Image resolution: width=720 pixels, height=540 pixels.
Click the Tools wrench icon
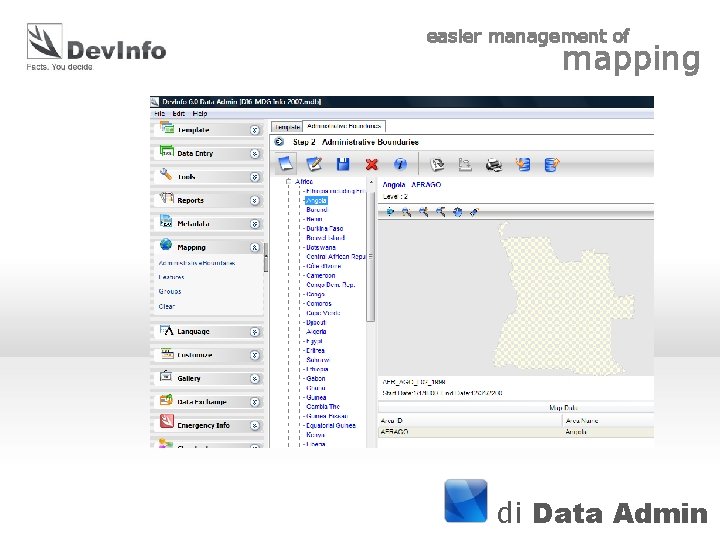166,174
